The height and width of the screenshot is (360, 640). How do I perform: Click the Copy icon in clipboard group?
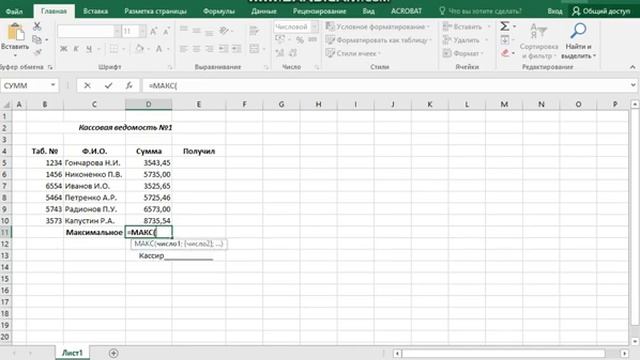37,40
